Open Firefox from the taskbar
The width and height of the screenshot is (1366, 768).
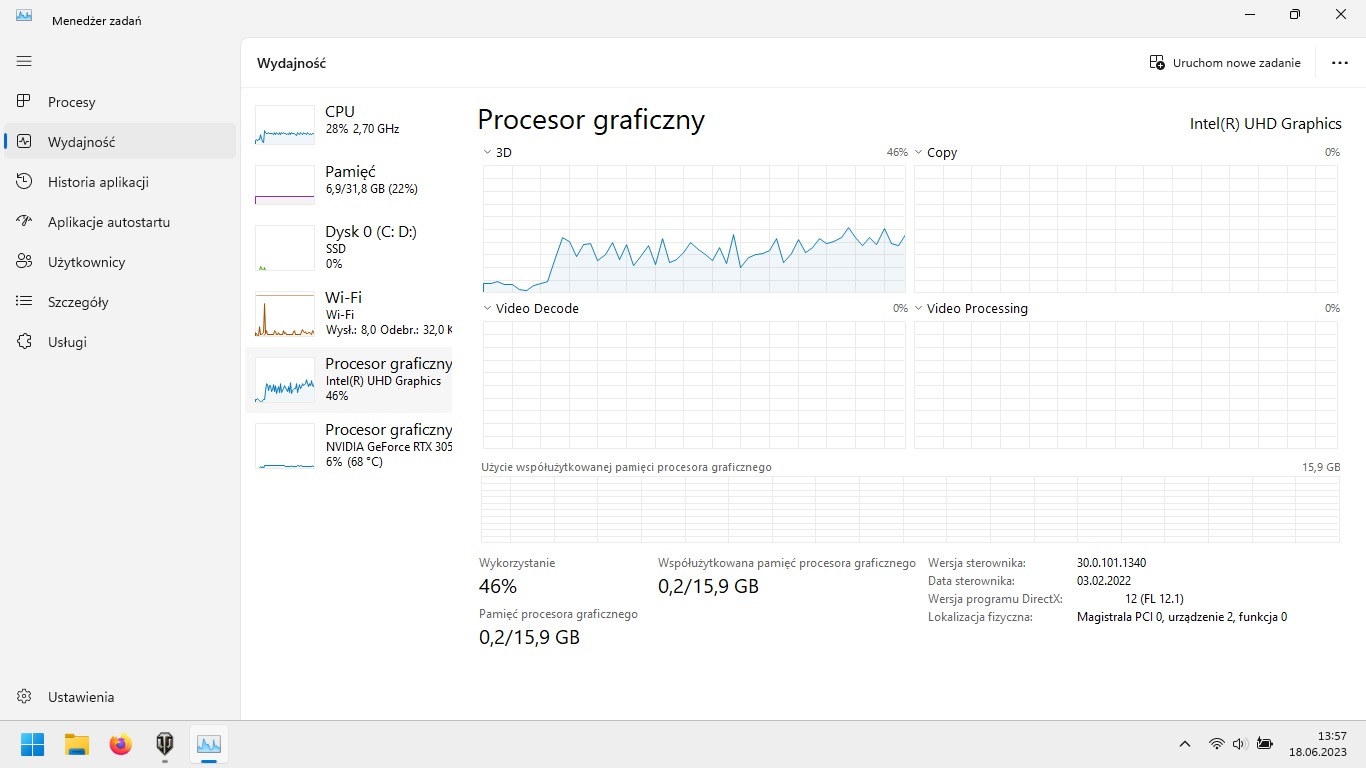[121, 744]
